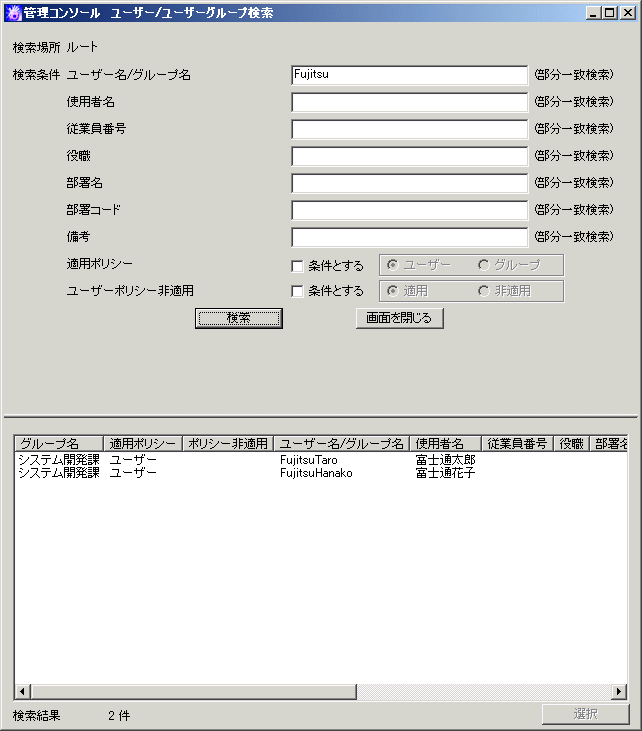The height and width of the screenshot is (731, 642).
Task: Maximize the management console window
Action: coord(609,13)
